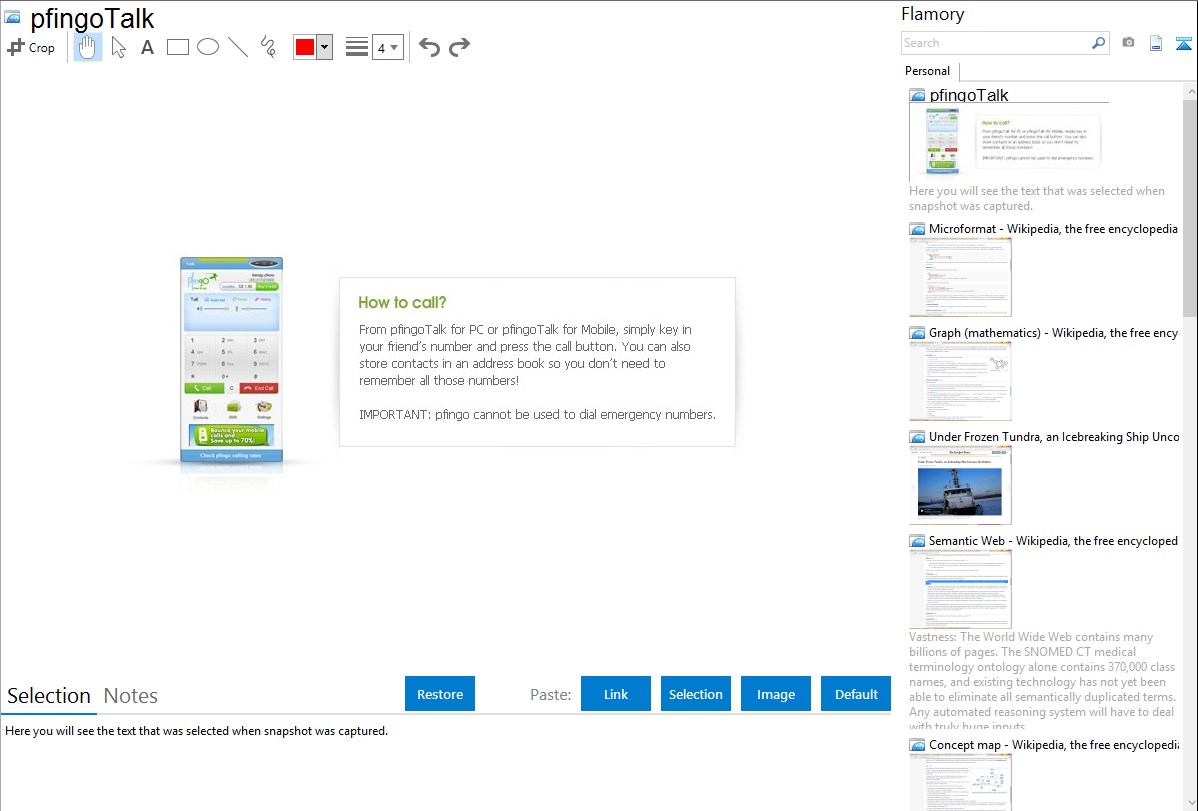Open pfingoTalk snapshot thumbnail in sidebar
1198x811 pixels.
coord(1007,142)
